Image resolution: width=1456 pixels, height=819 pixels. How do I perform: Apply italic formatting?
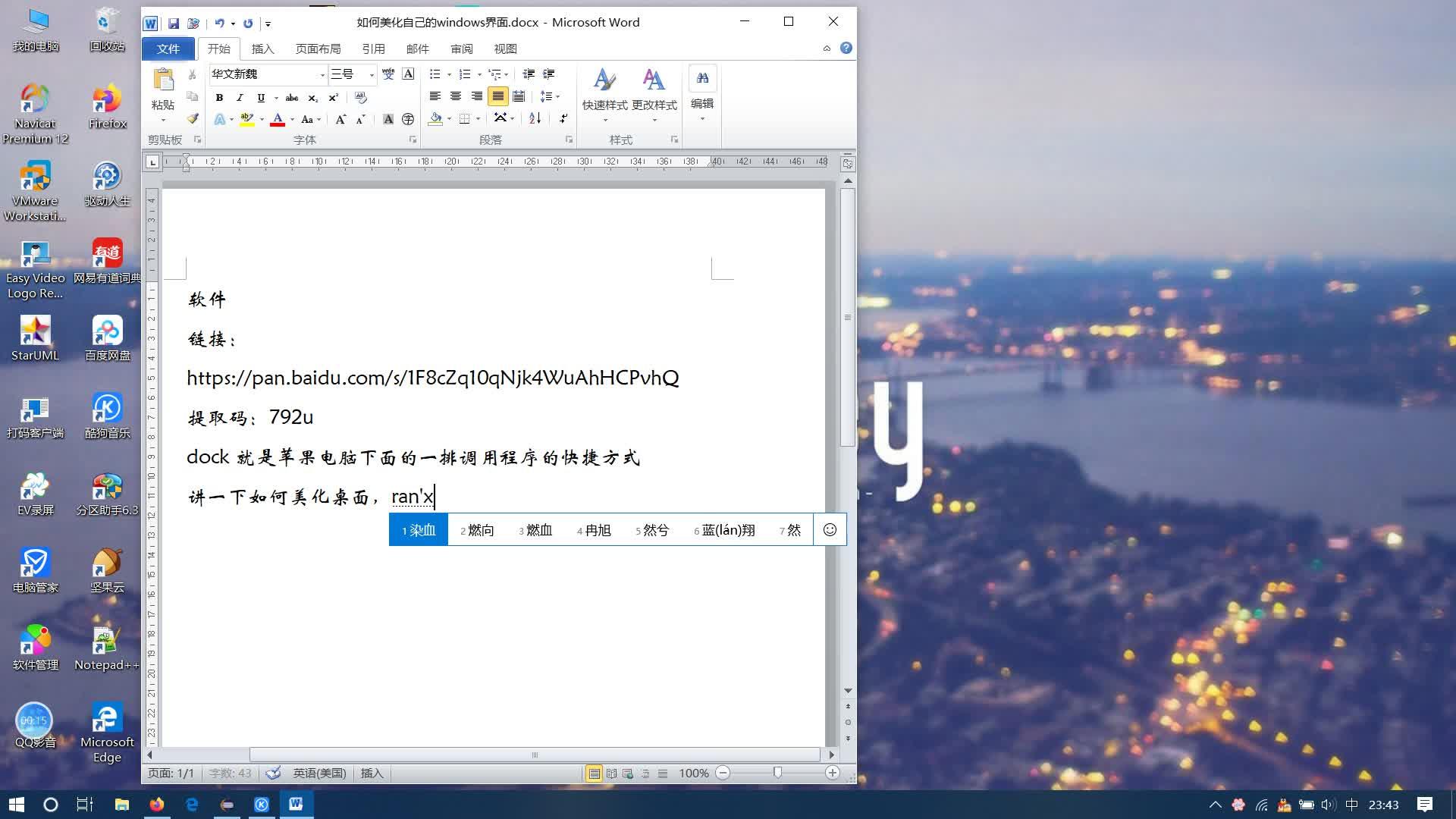coord(240,97)
